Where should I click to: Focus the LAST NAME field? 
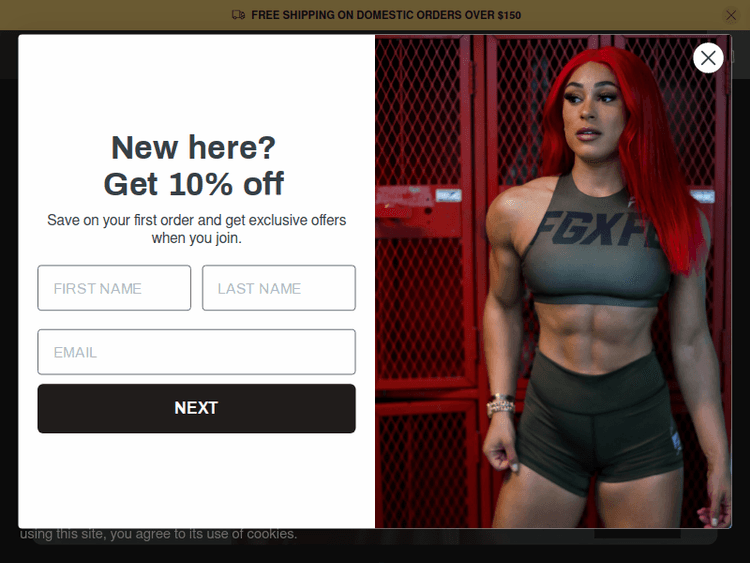coord(279,288)
